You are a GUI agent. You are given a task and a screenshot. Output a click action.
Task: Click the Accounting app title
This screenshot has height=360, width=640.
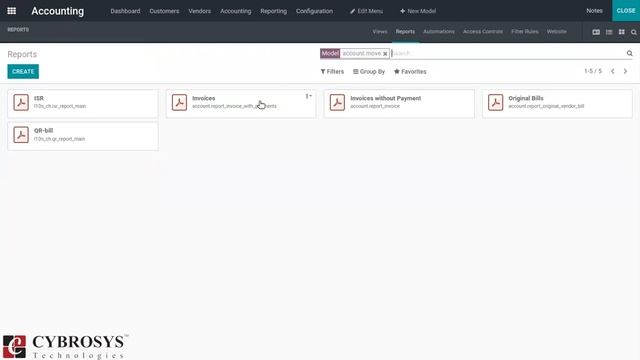pyautogui.click(x=58, y=11)
